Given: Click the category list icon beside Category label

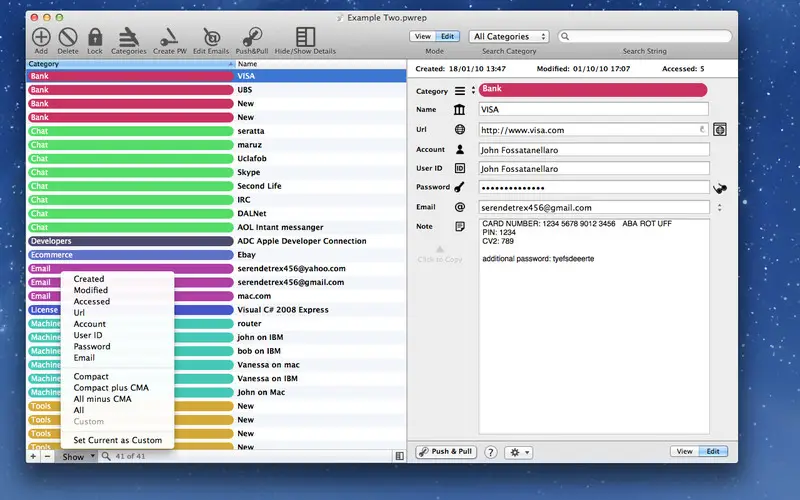Looking at the screenshot, I should 460,91.
